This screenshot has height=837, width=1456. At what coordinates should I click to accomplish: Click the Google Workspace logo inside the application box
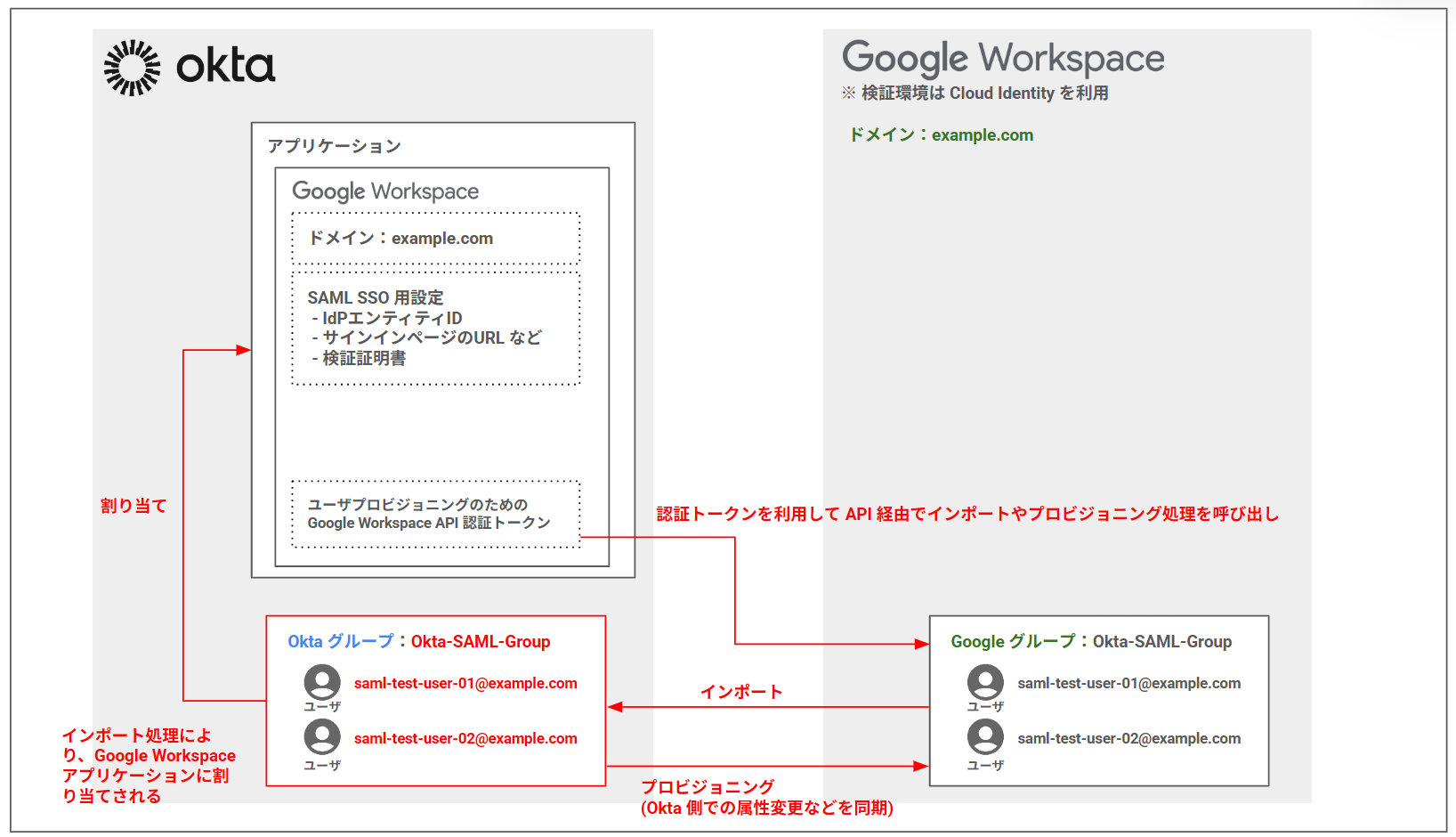click(x=384, y=191)
